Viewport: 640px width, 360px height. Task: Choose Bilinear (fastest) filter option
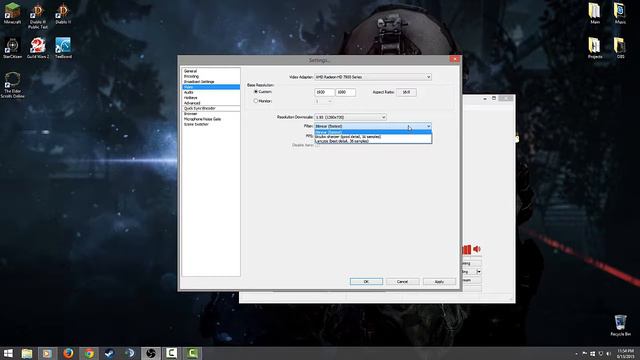point(373,132)
